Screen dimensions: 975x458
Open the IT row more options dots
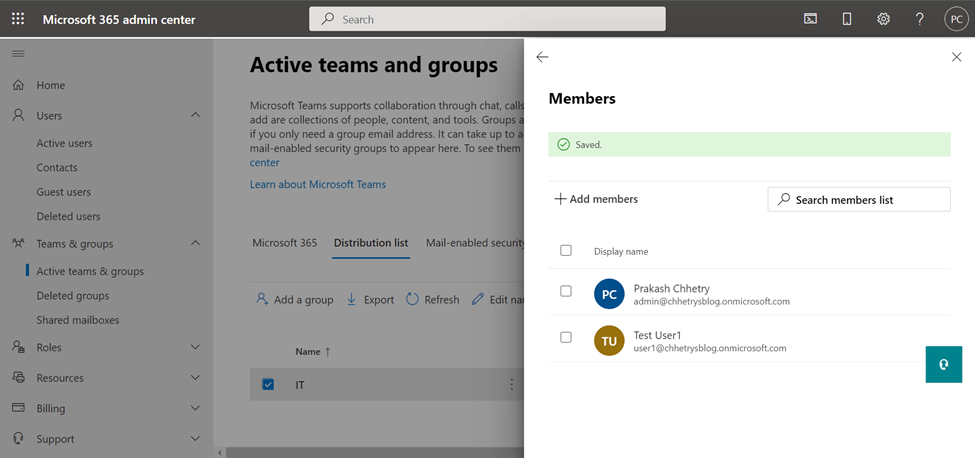pos(512,385)
